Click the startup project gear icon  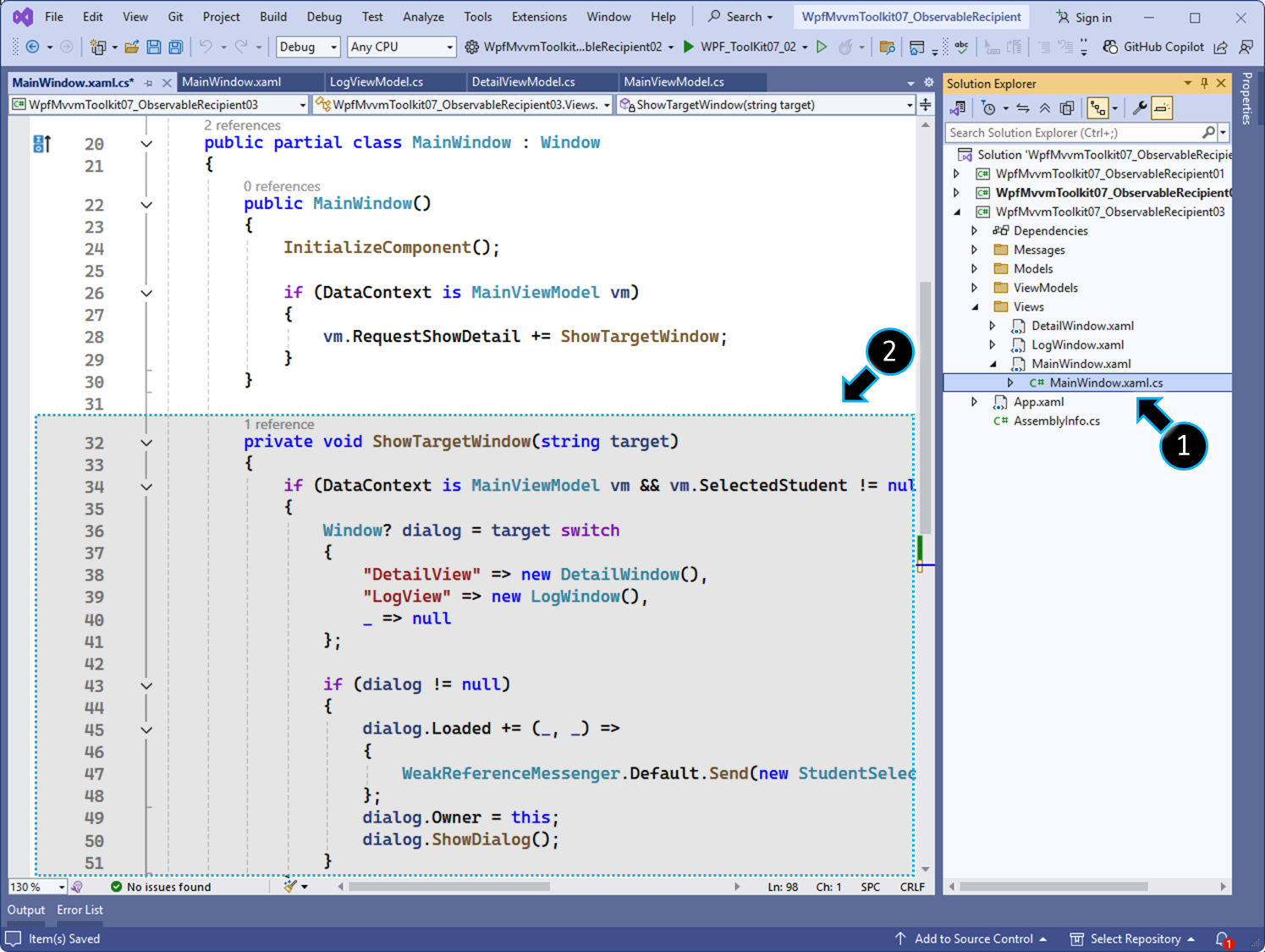click(x=471, y=47)
